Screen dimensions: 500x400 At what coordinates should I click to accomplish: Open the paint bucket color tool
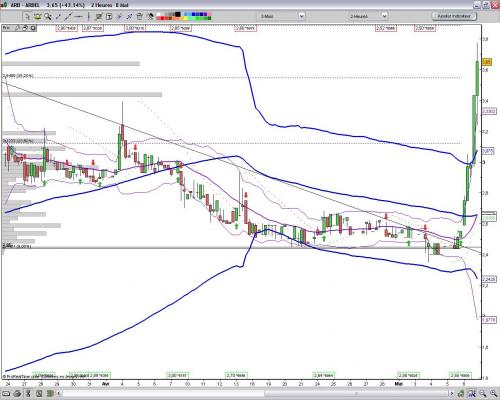(x=150, y=16)
